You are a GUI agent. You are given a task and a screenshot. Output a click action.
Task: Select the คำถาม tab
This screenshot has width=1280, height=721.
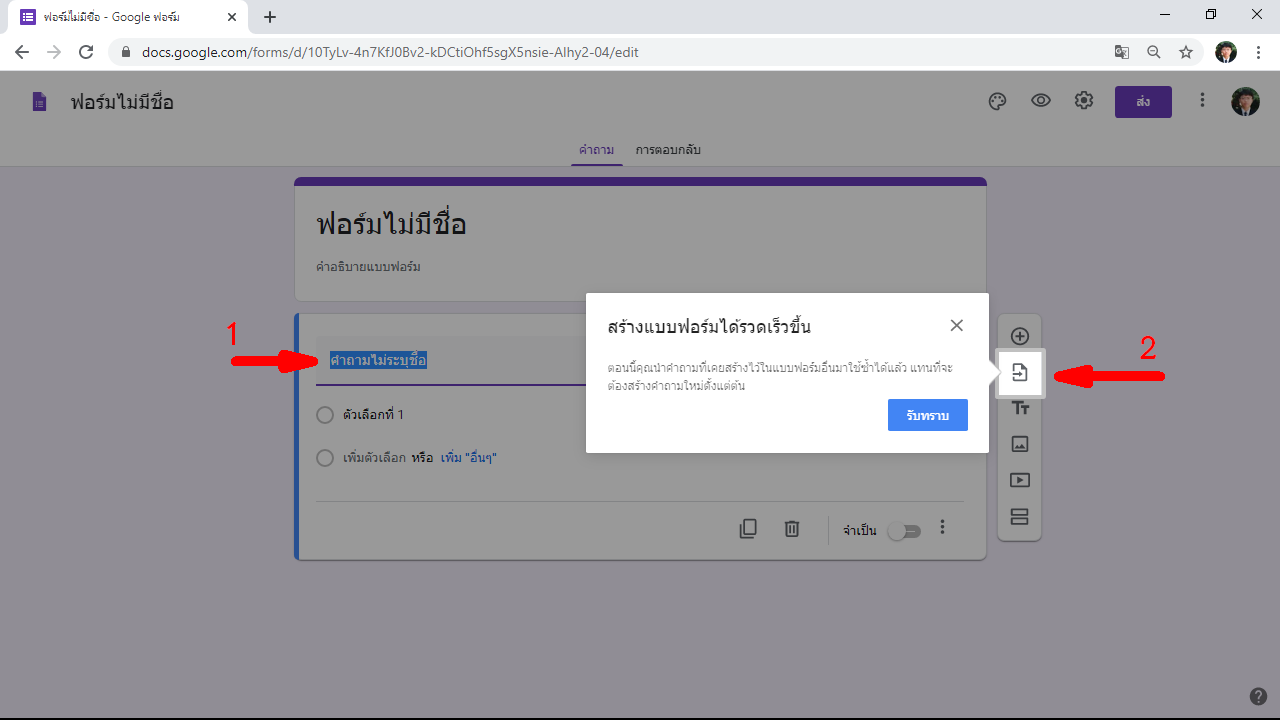tap(596, 150)
